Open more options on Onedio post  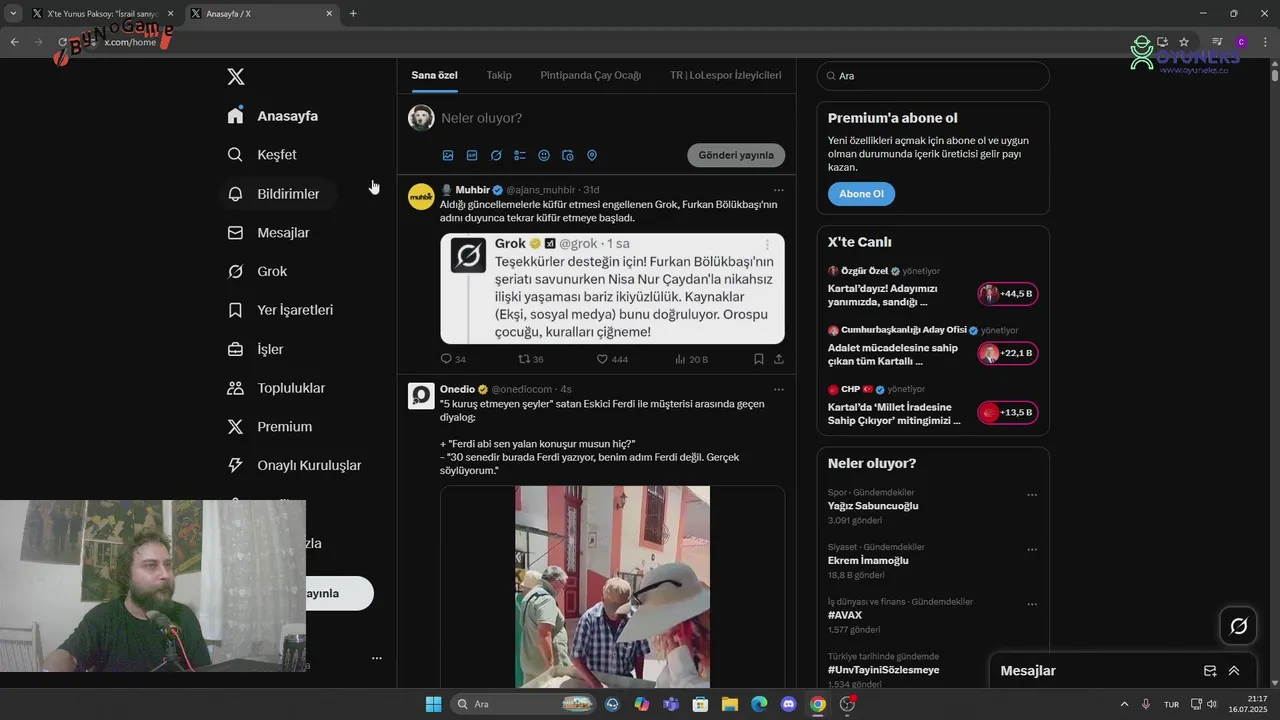[x=779, y=389]
